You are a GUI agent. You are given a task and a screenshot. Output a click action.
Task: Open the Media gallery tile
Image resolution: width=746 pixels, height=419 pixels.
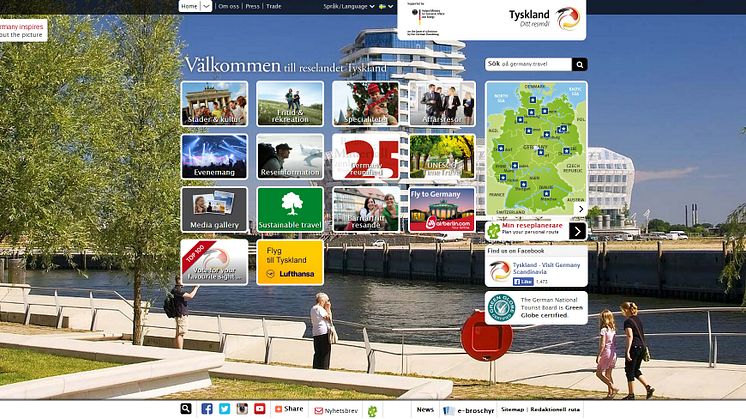[x=215, y=209]
